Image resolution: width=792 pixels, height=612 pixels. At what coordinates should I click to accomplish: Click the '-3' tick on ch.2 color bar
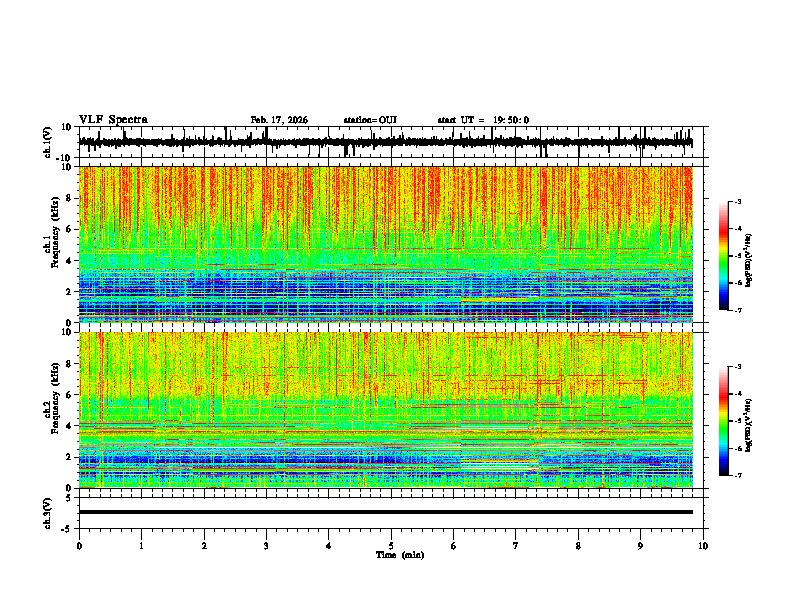click(x=738, y=367)
